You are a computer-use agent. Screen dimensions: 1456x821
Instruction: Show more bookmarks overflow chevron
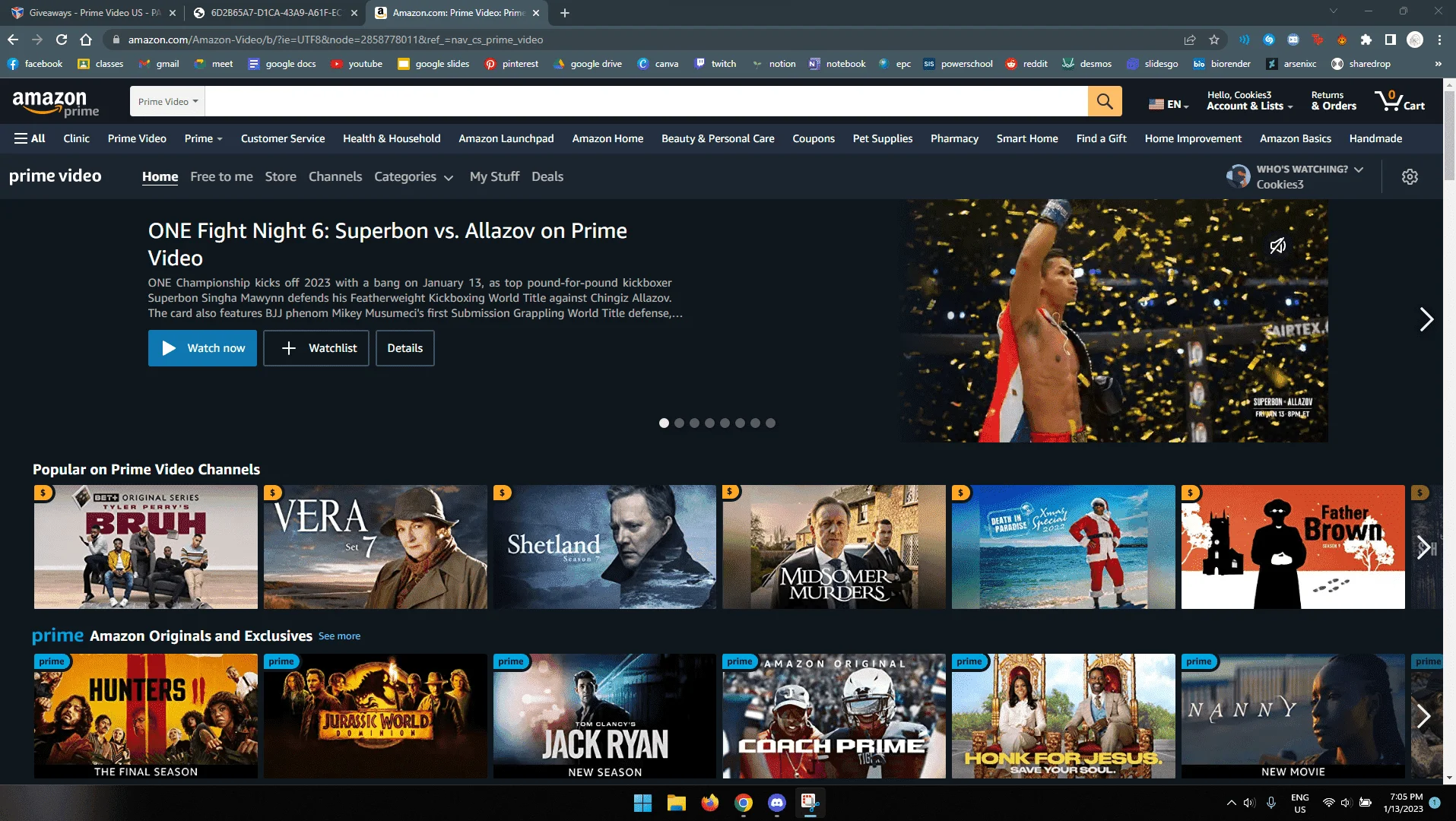point(1438,64)
